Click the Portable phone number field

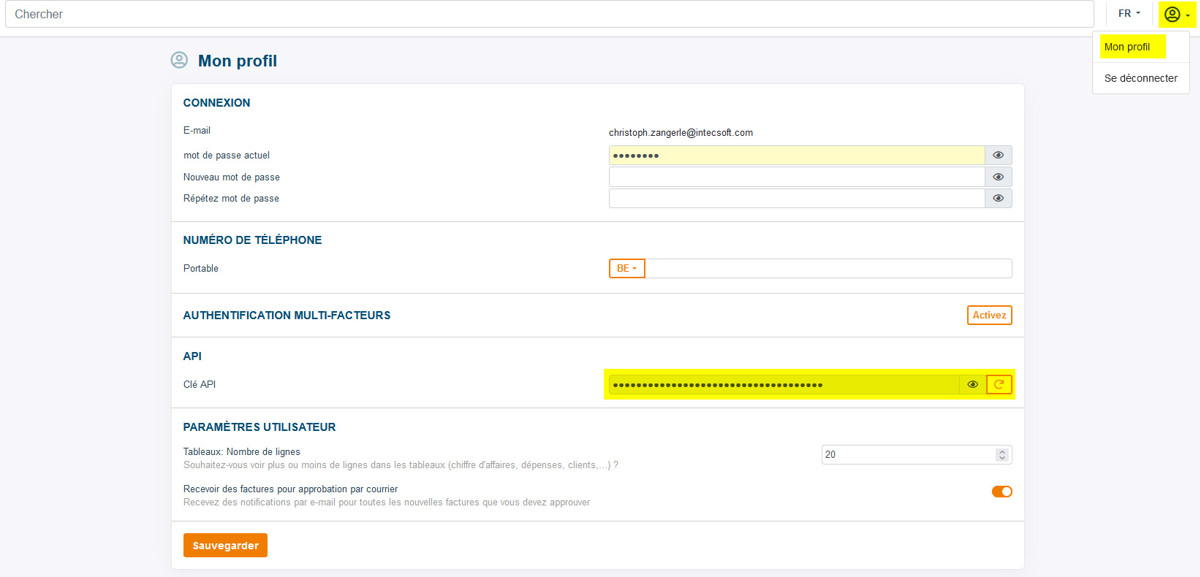829,268
